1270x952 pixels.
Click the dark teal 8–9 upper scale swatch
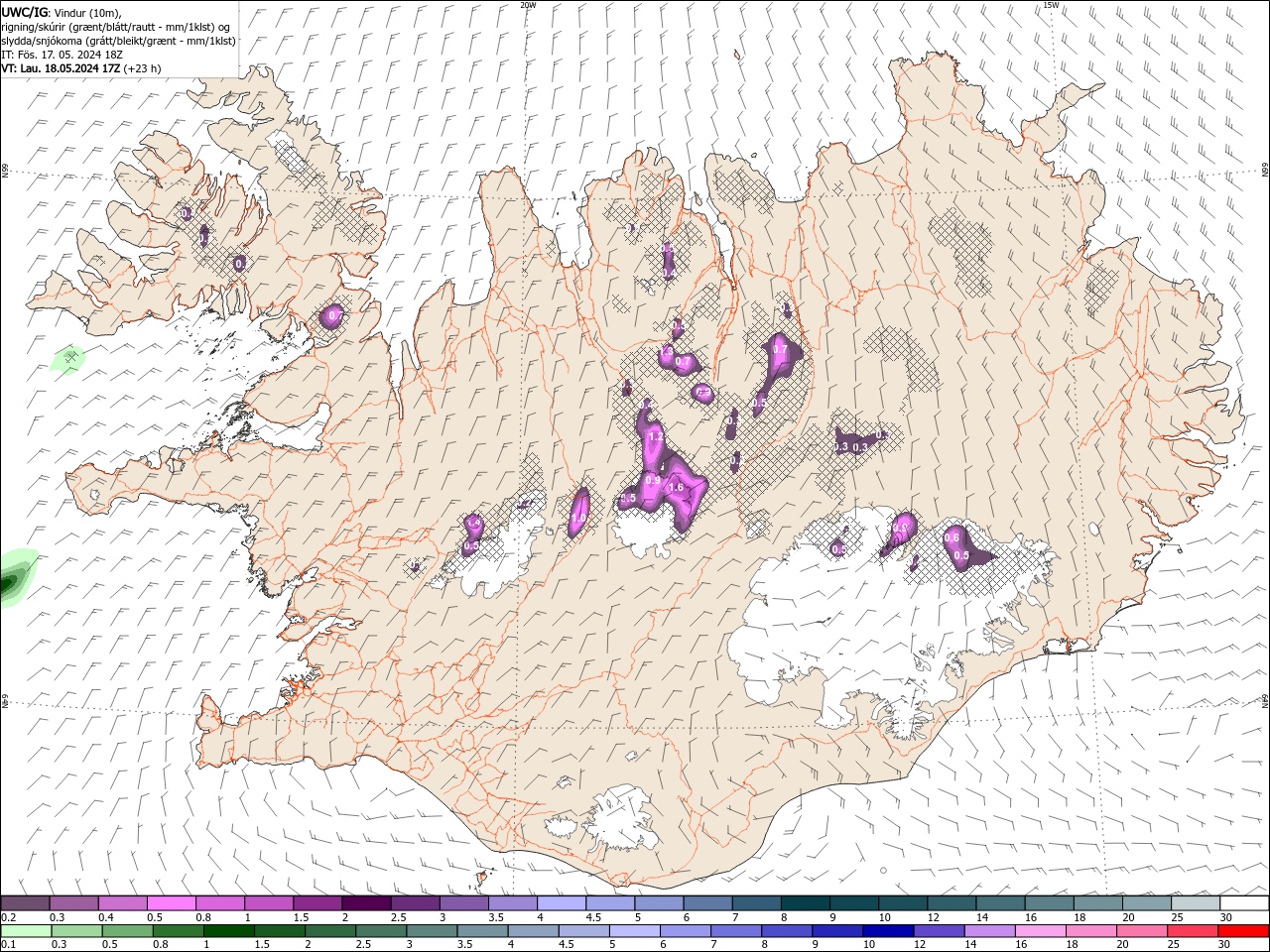point(805,903)
